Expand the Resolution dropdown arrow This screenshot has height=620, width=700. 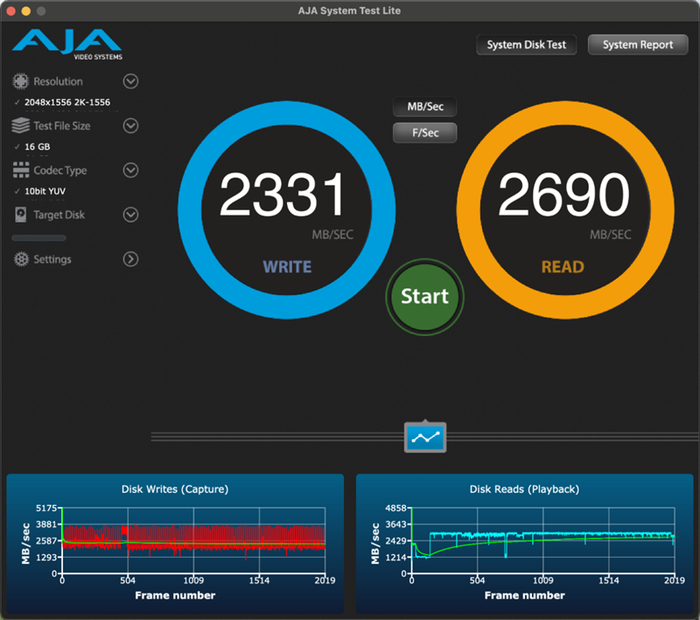coord(131,81)
